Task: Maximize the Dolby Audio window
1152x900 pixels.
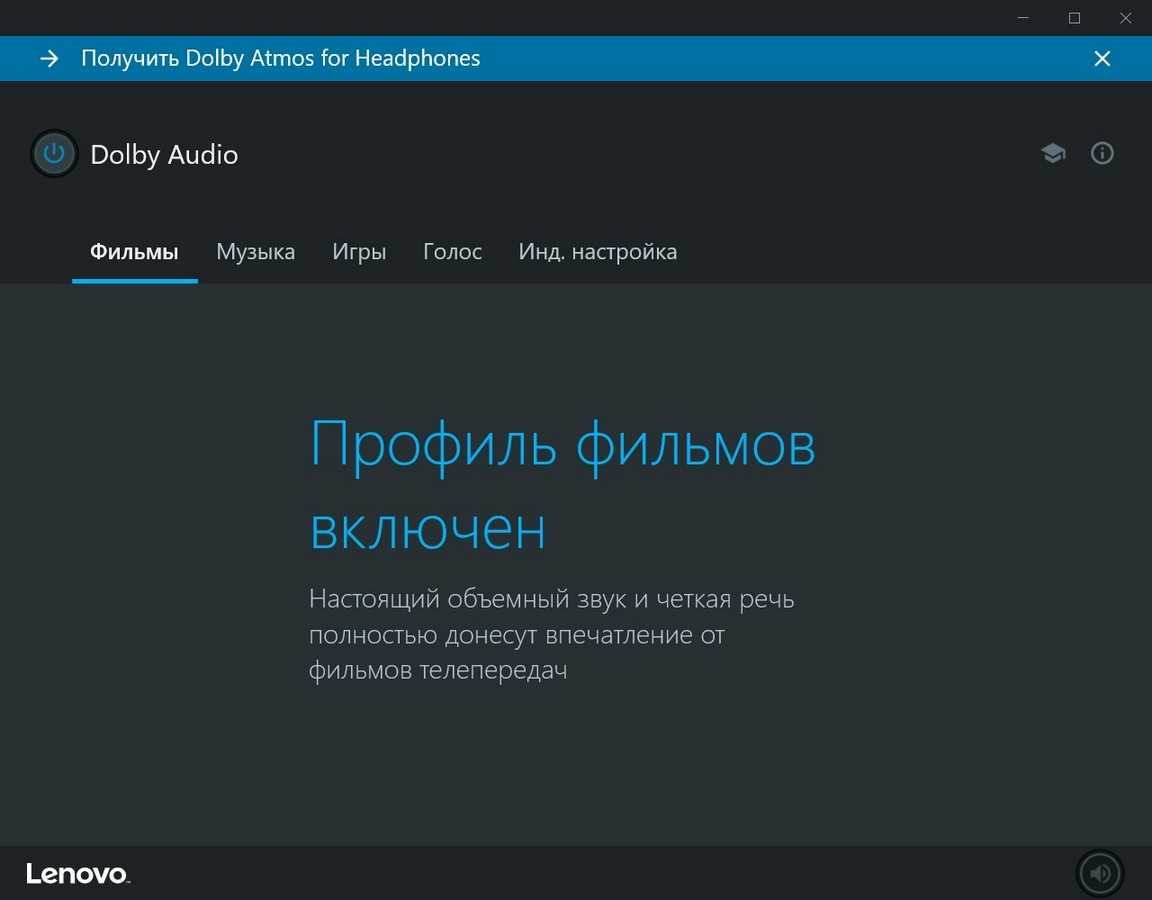Action: point(1074,18)
